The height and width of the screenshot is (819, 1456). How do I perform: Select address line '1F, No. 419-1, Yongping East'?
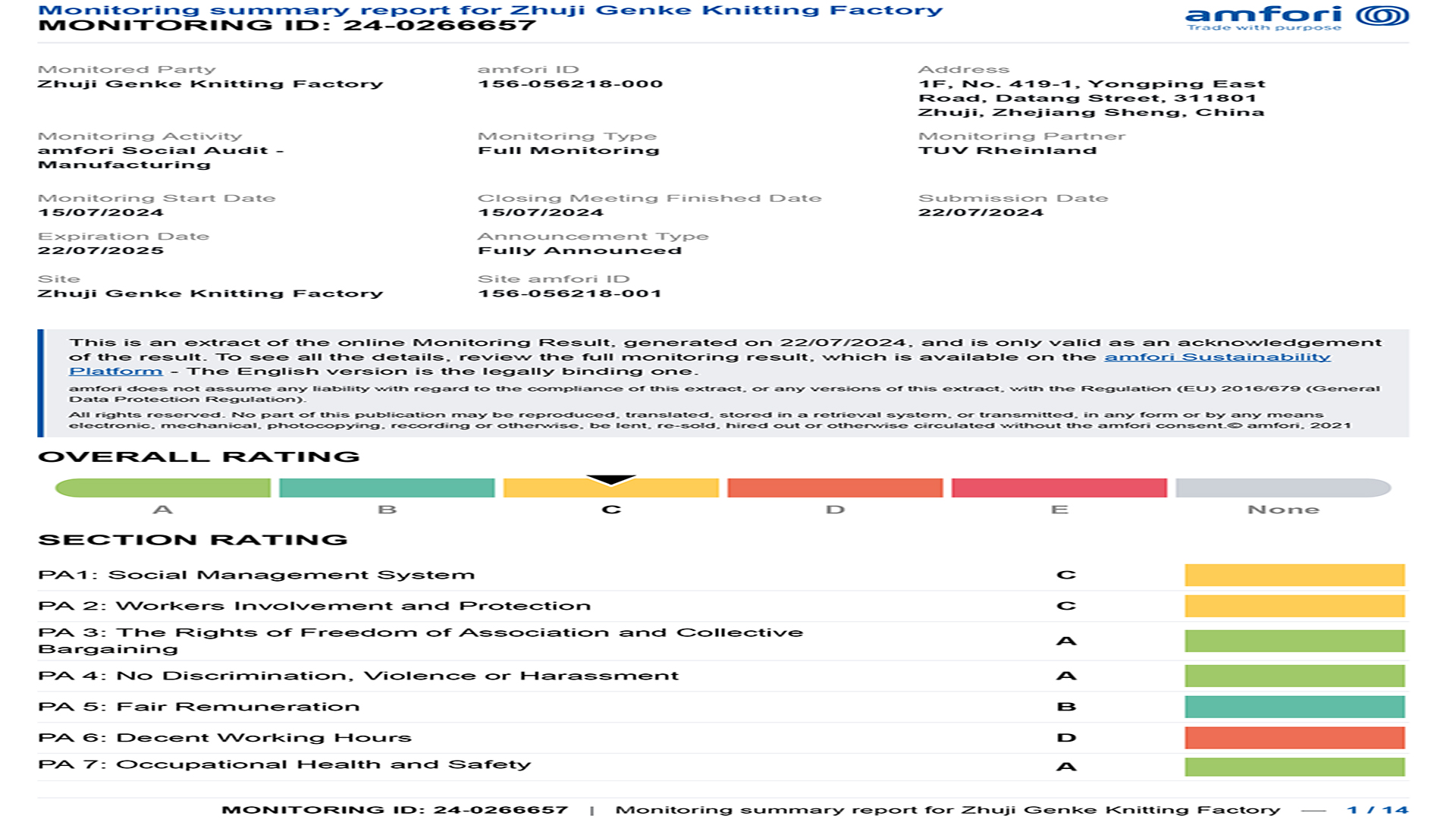click(1091, 84)
